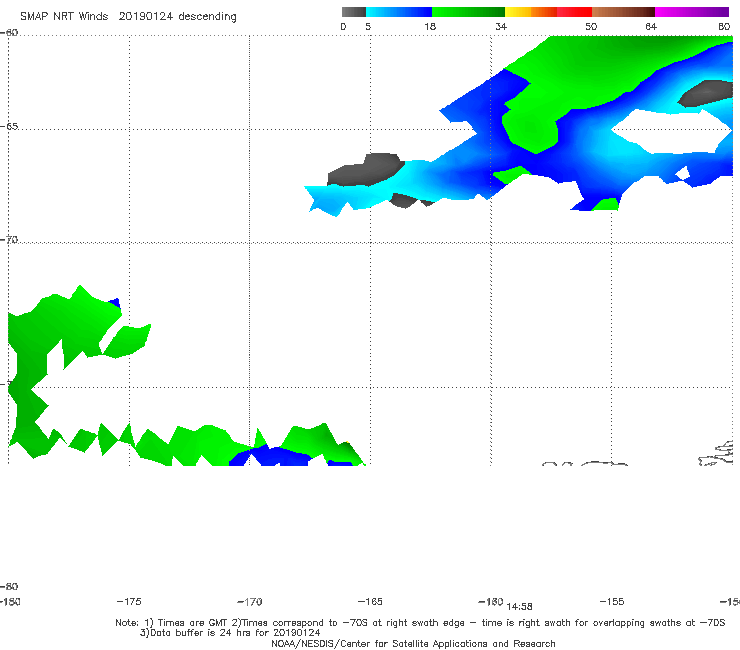Select the yellow-orange color bar segment
Viewport: 740px width, 650px height.
[530, 12]
